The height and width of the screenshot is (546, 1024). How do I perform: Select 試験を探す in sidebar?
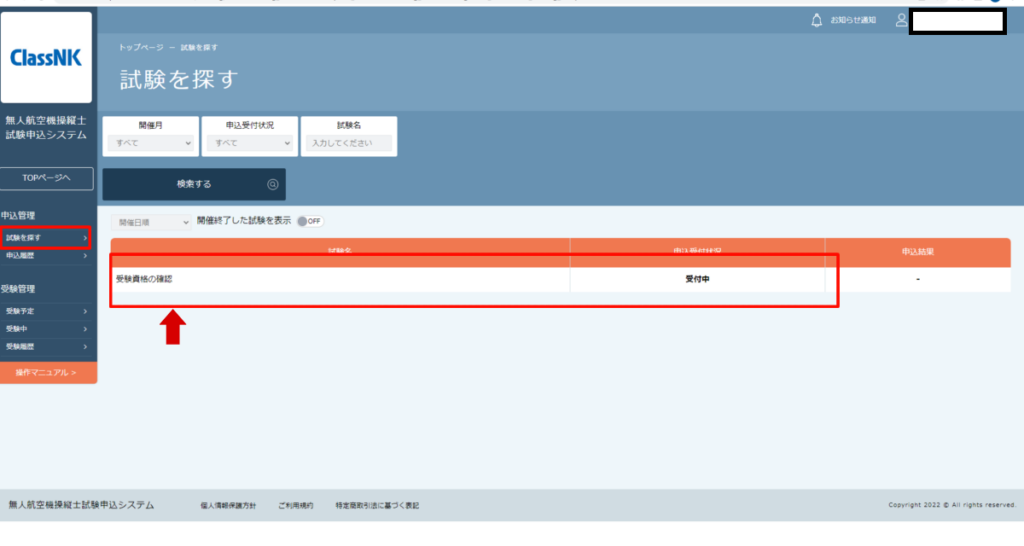tap(45, 238)
